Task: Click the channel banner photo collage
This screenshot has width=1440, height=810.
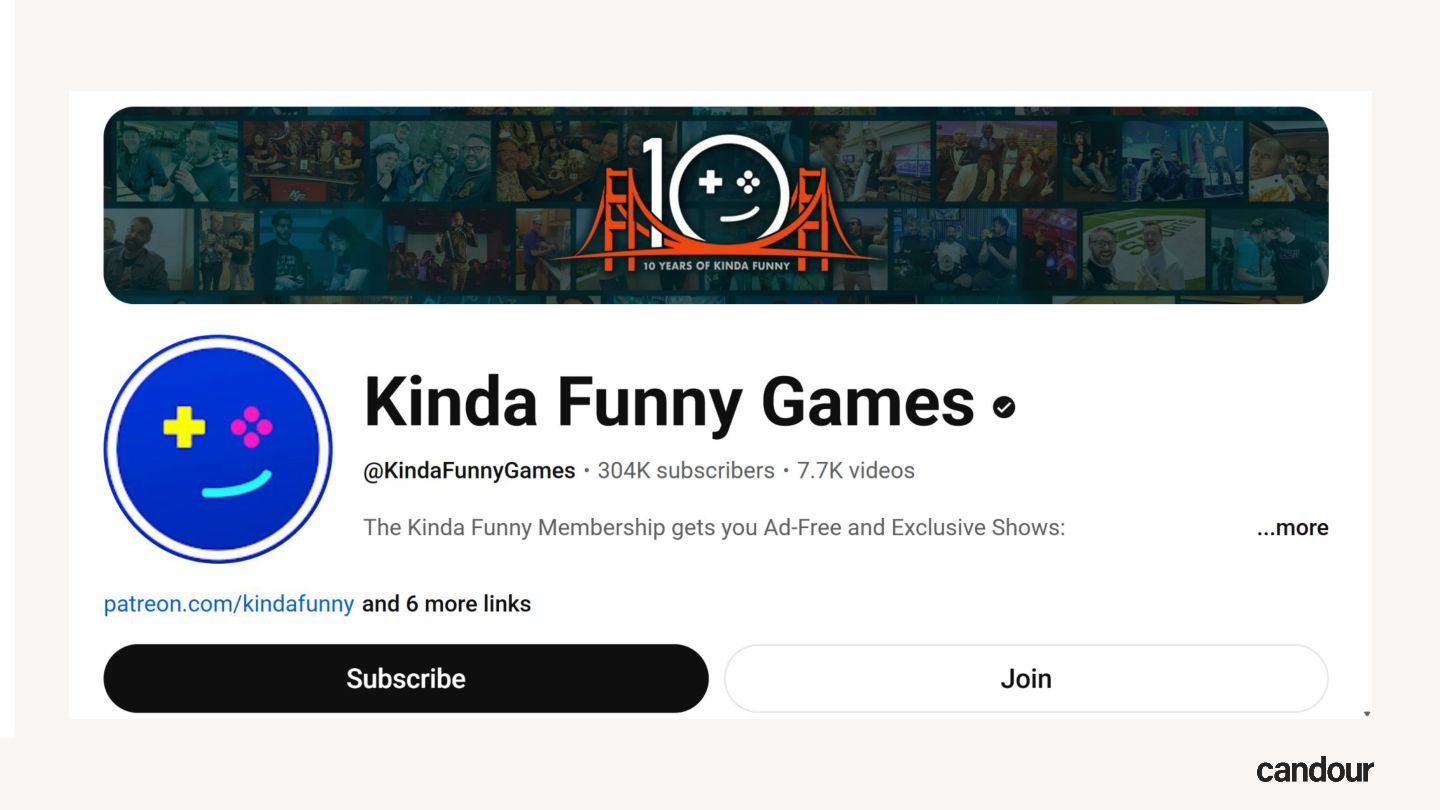Action: tap(716, 205)
